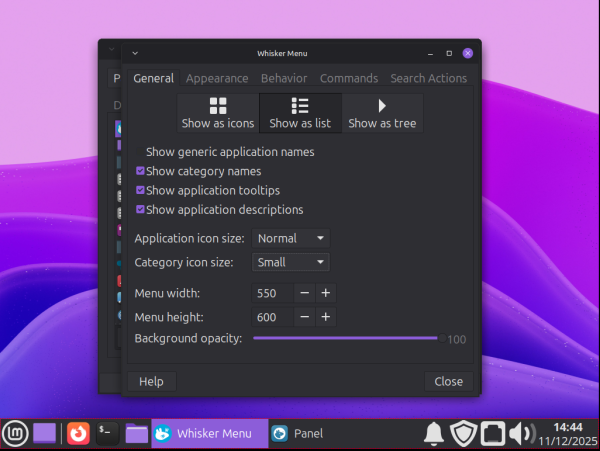Open the Whisker Menu window menu chevron
The width and height of the screenshot is (600, 451).
click(135, 53)
